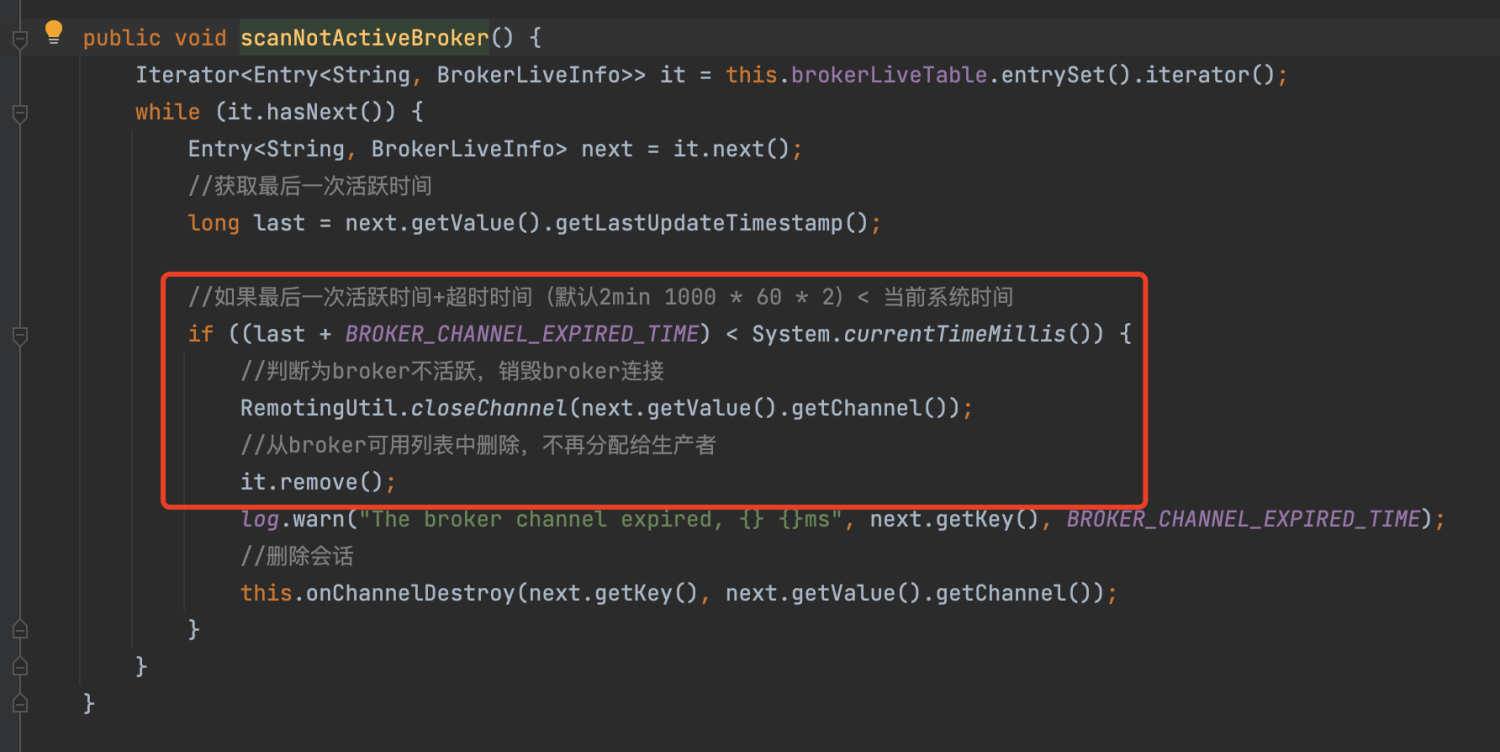Click the Iterator type declaration
The image size is (1500, 752).
(188, 75)
